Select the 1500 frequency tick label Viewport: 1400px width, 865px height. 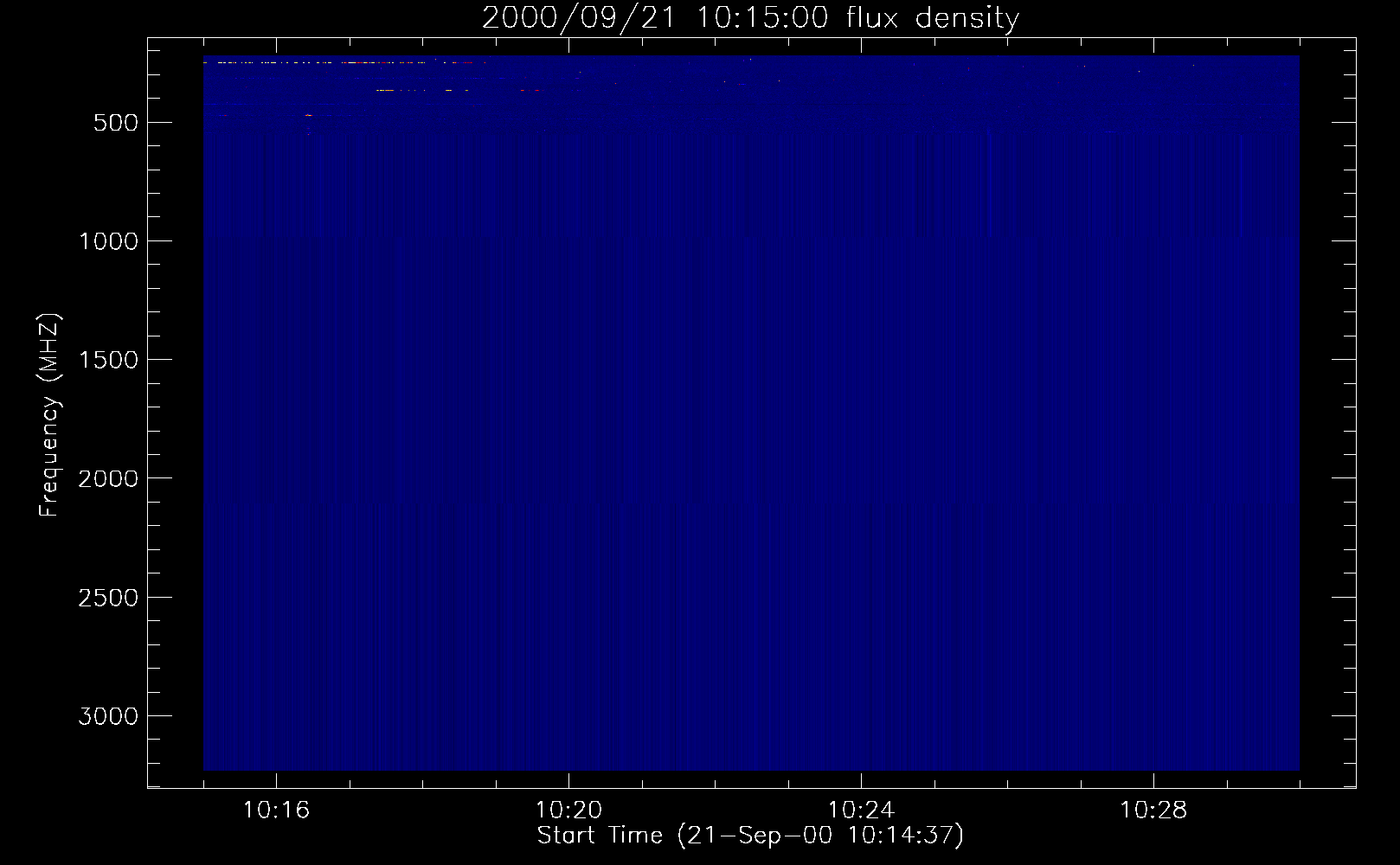tap(108, 360)
